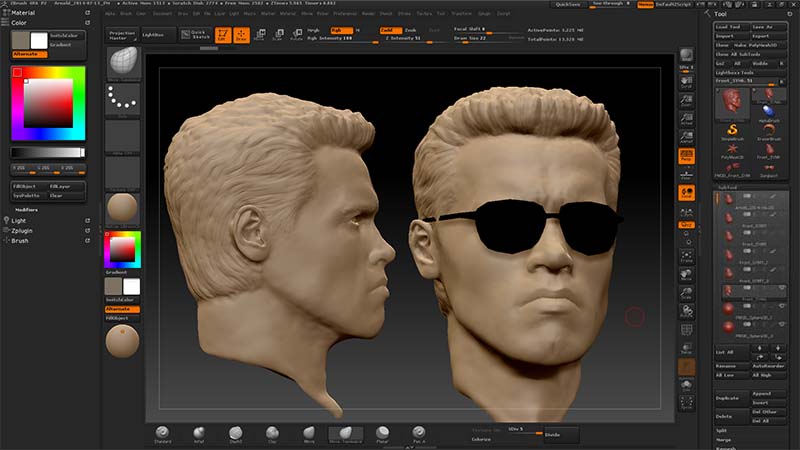Viewport: 800px width, 450px height.
Task: Click the right shelf Scale view icon
Action: pos(686,294)
